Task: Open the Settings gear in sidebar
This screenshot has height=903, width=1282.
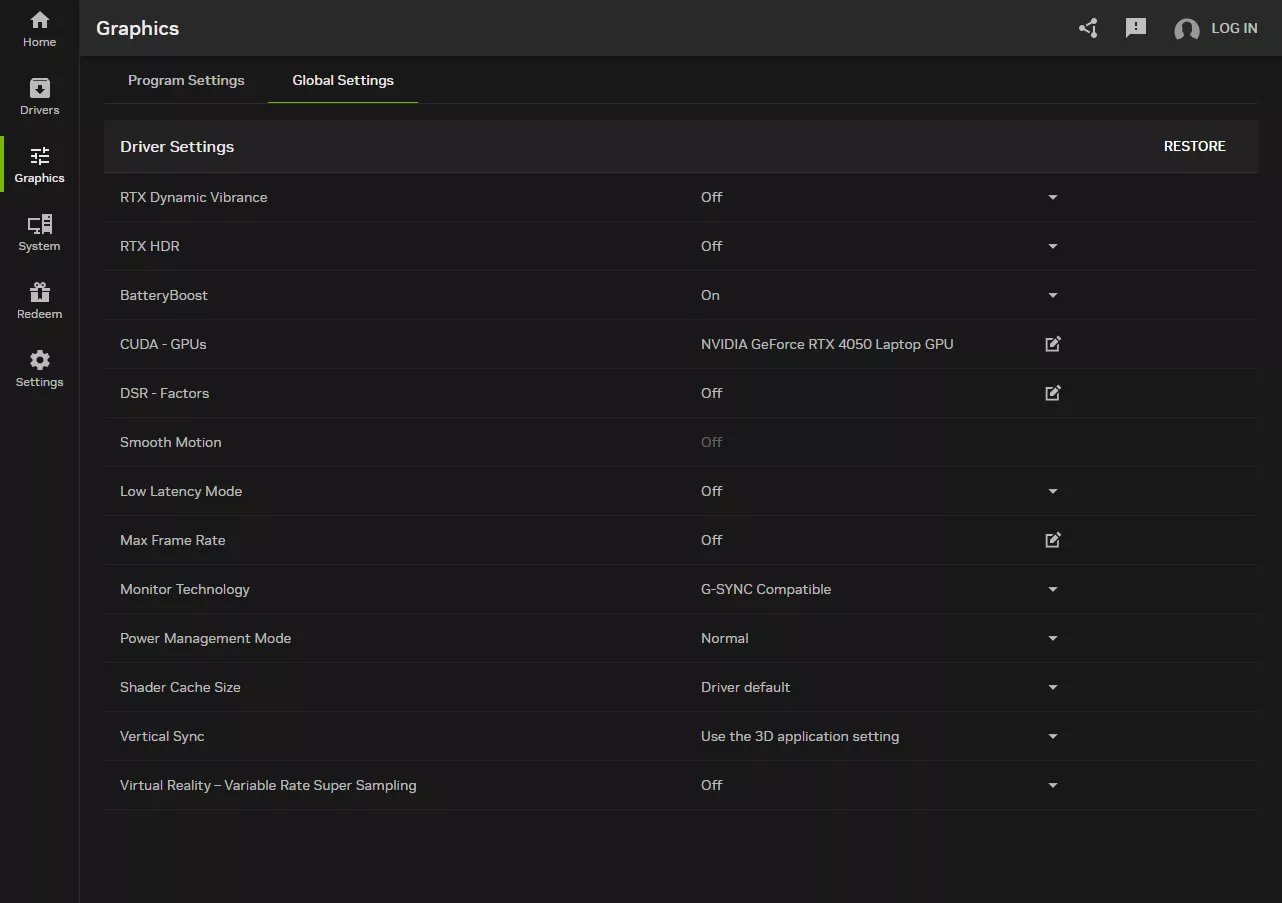Action: click(39, 369)
